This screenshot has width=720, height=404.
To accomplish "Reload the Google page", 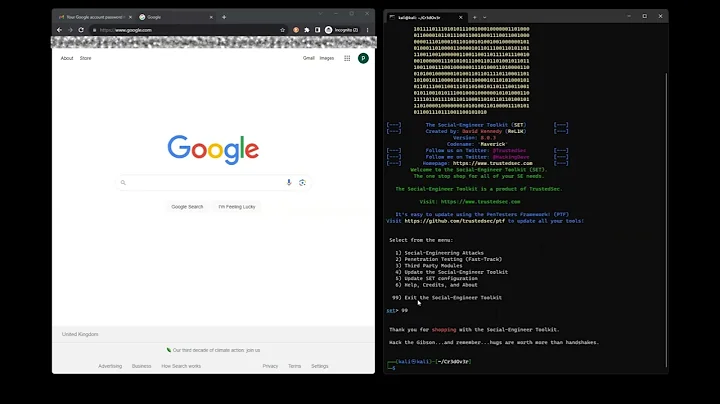I will pos(81,30).
